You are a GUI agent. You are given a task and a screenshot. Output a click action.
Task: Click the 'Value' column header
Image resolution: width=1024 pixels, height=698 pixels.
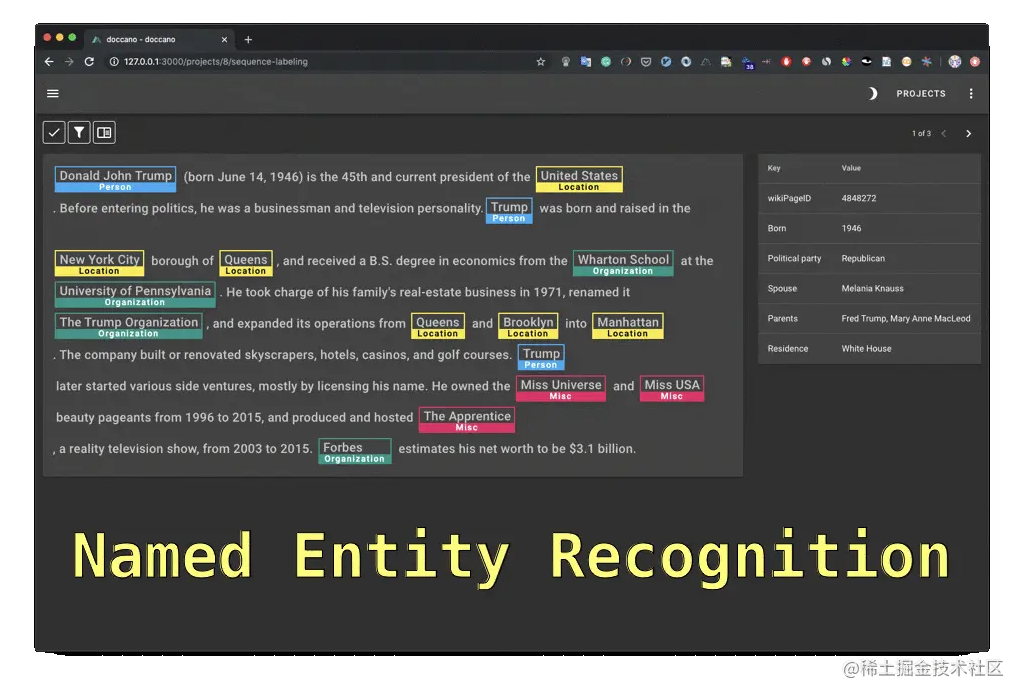[851, 168]
